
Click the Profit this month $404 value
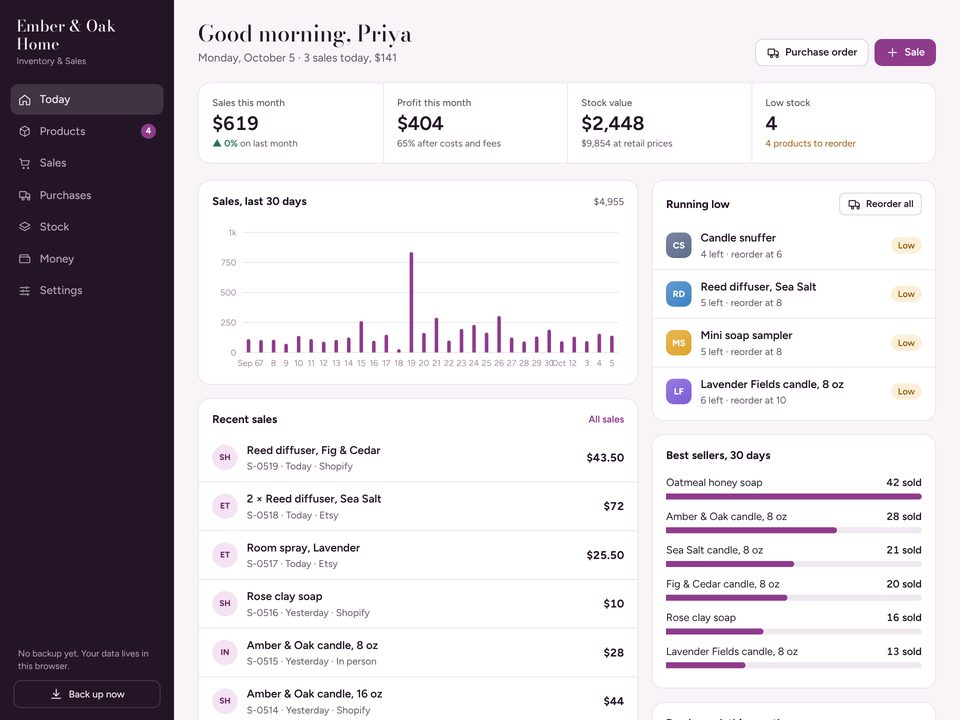click(420, 124)
